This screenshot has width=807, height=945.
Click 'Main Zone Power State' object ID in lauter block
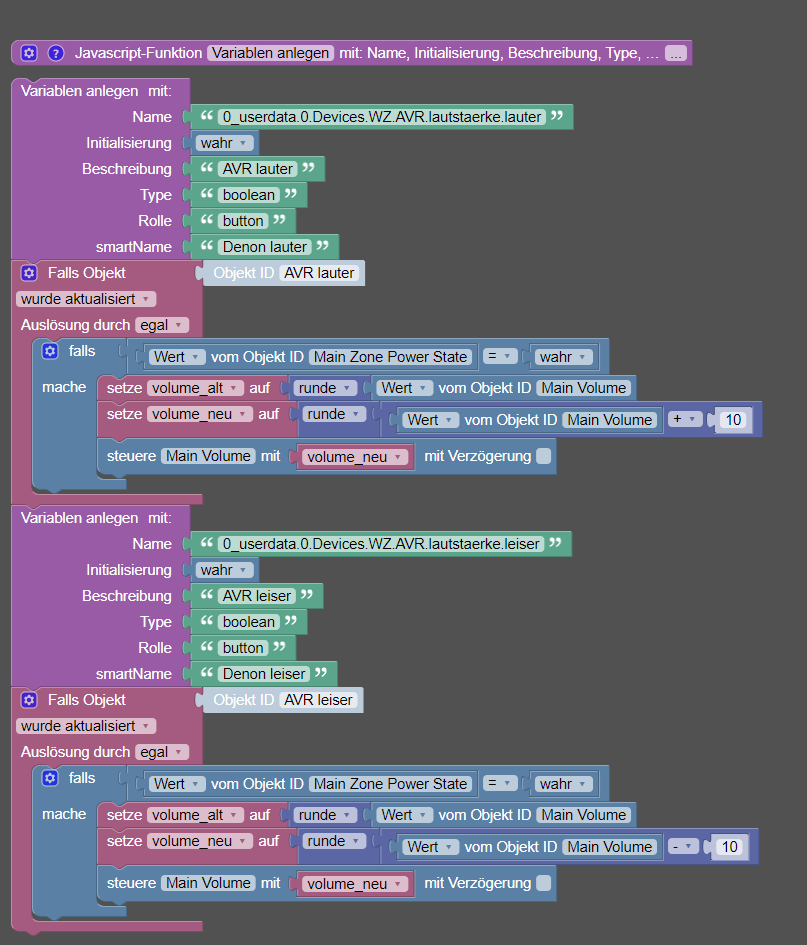click(391, 357)
